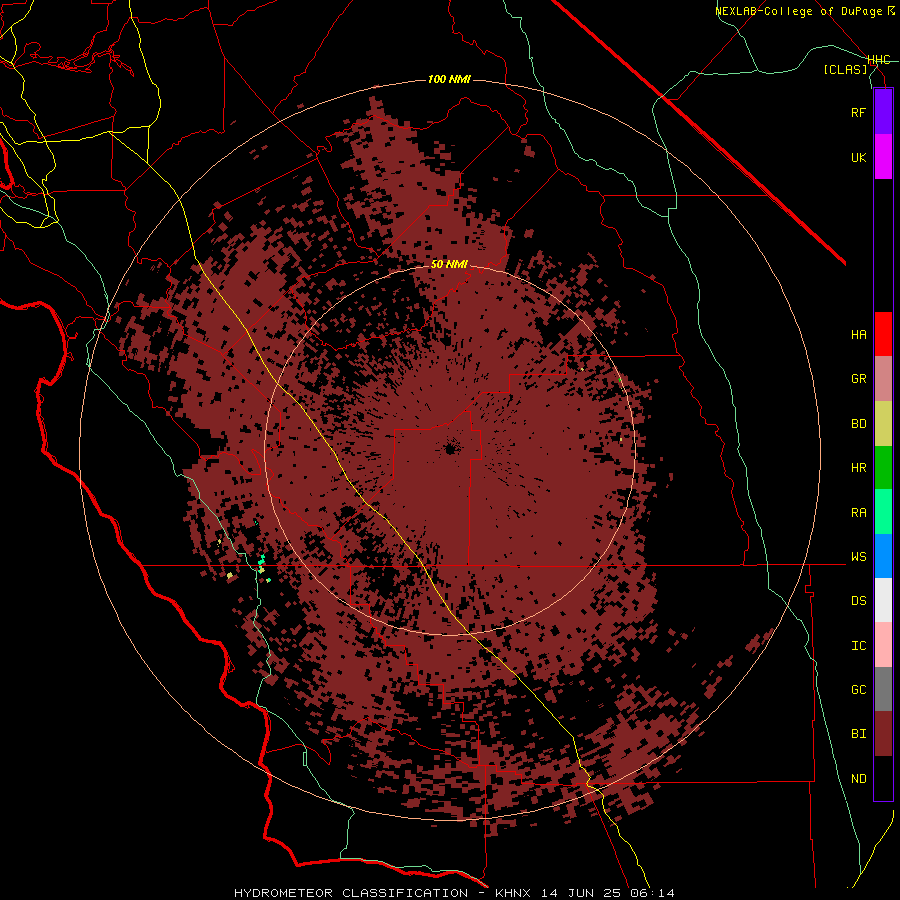Viewport: 900px width, 900px height.
Task: Click the "[CLAS]" legend header
Action: coord(845,69)
